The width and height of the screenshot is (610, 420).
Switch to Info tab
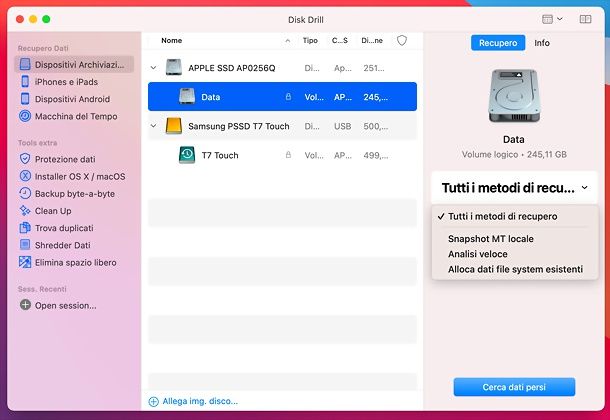point(542,43)
